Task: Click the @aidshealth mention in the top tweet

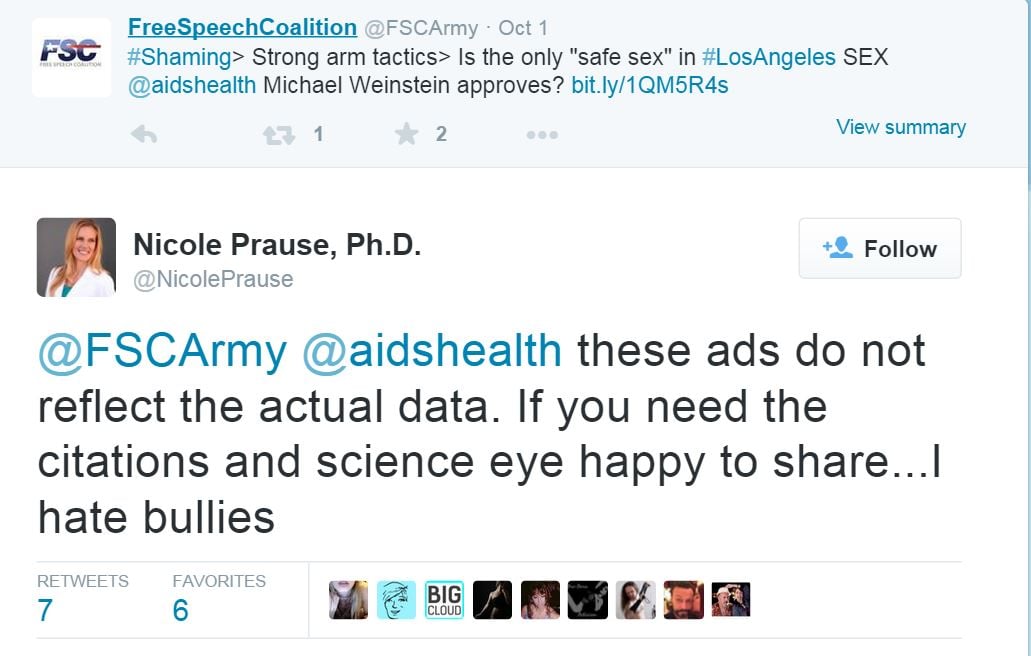Action: [x=192, y=85]
